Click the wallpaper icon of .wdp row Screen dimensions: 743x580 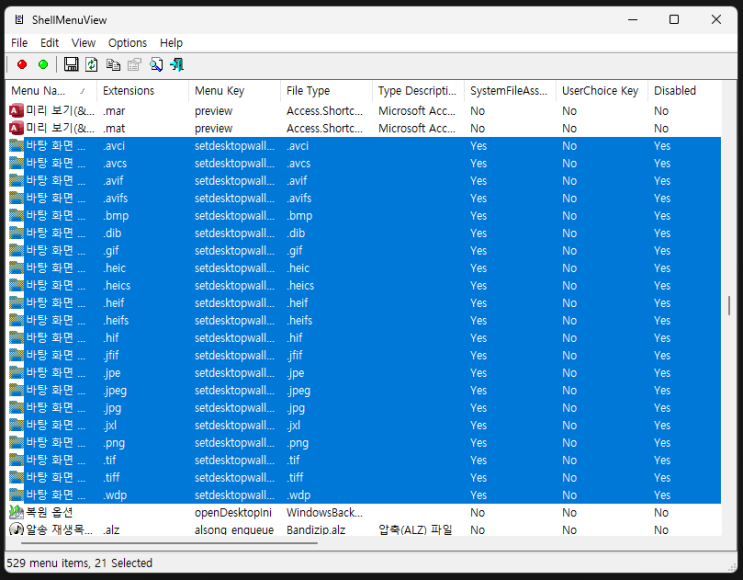coord(16,495)
